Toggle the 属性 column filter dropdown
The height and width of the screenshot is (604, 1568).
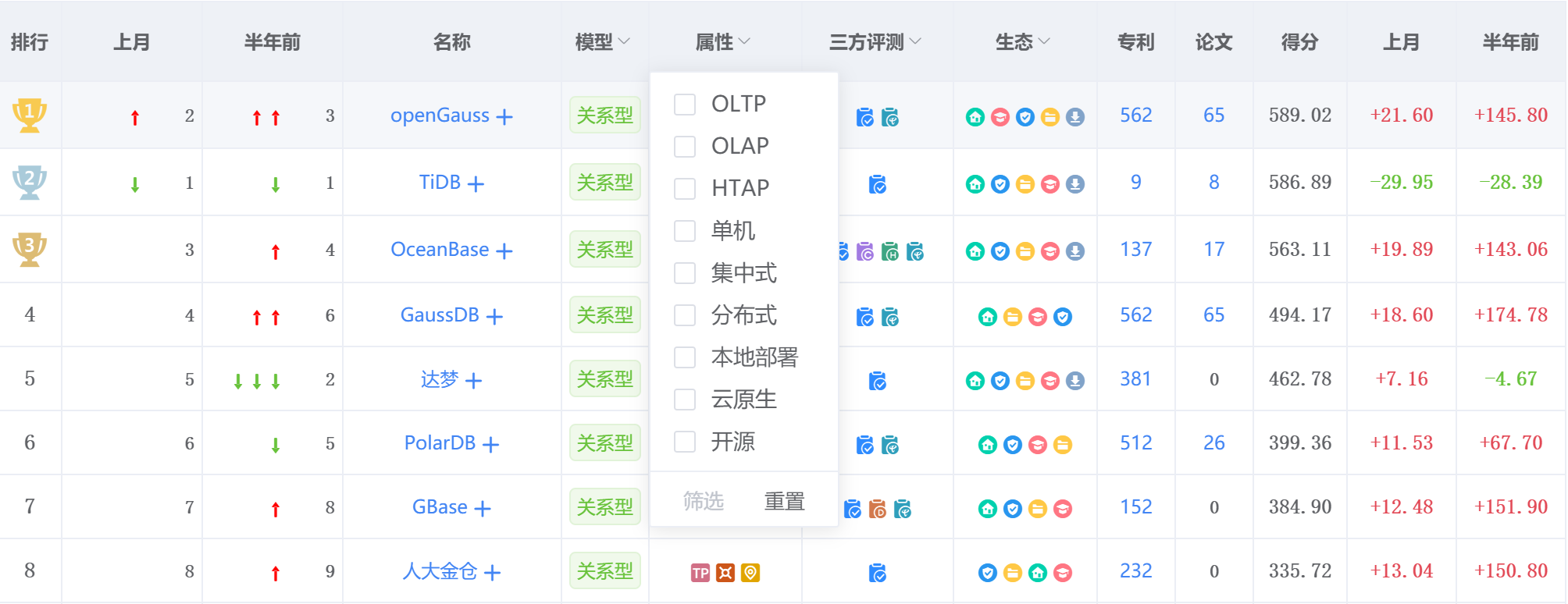[x=744, y=41]
